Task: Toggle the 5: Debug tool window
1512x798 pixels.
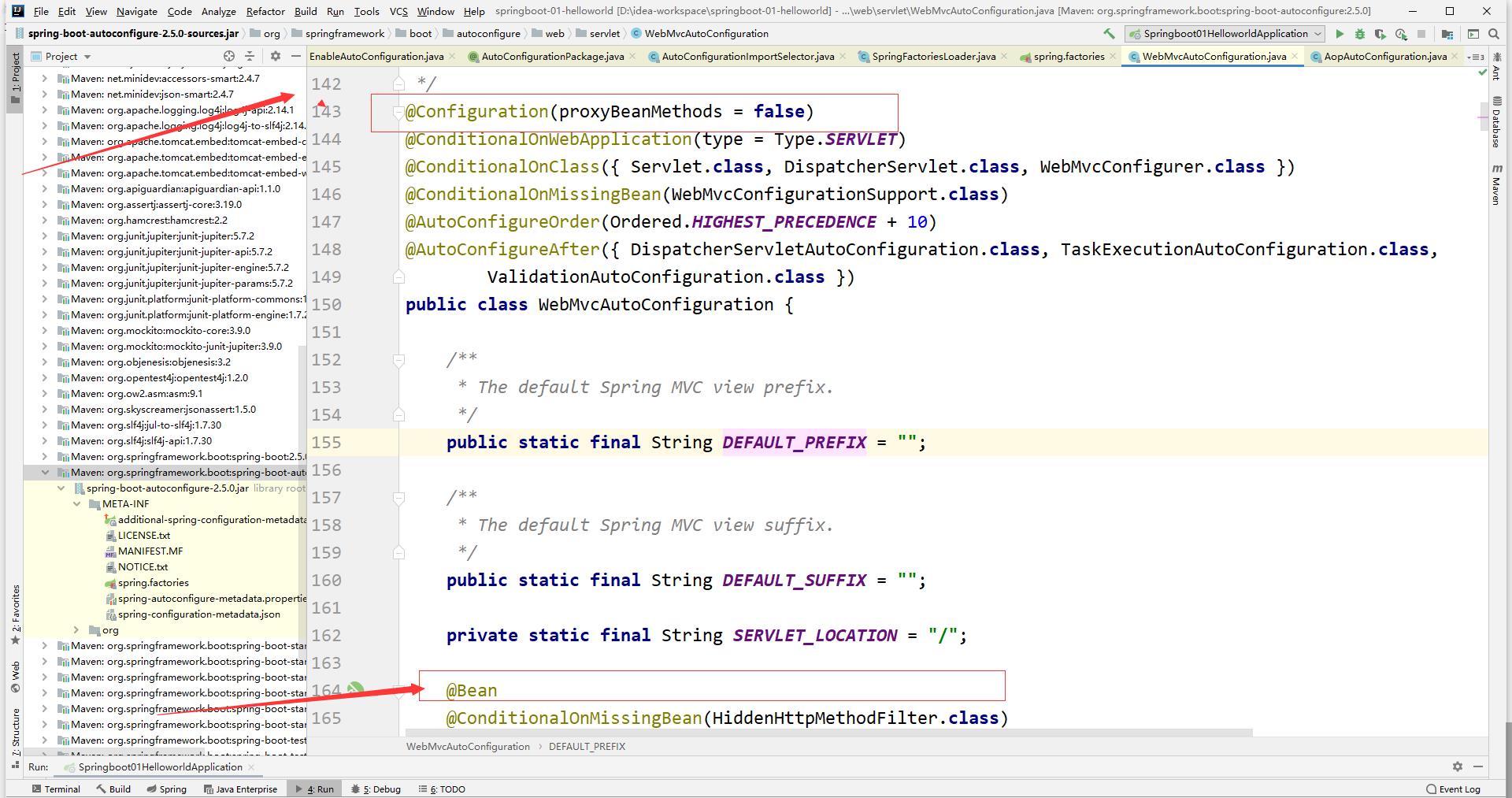Action: [376, 789]
